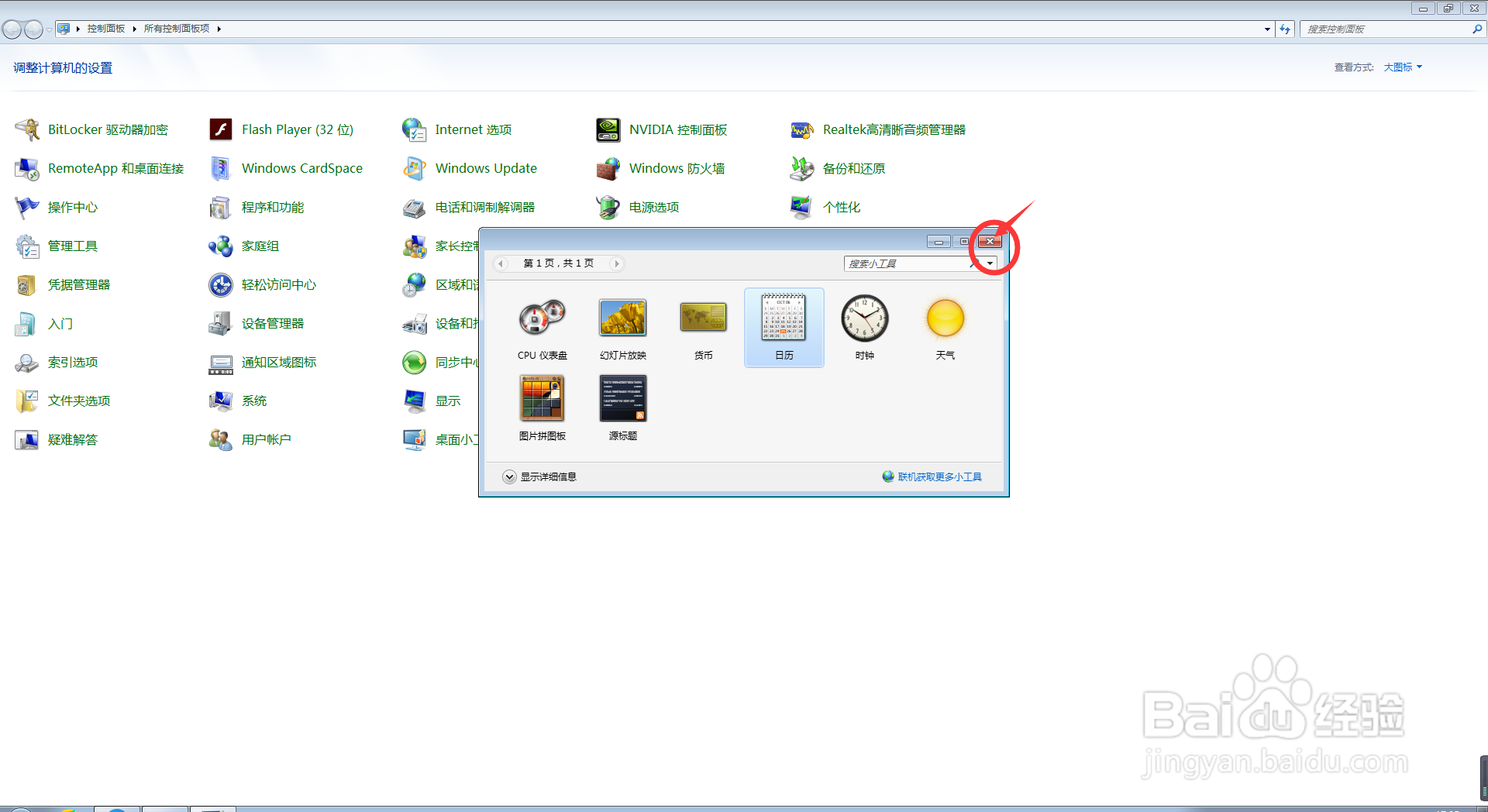Minimize the gadget gallery window
The height and width of the screenshot is (812, 1488).
939,242
